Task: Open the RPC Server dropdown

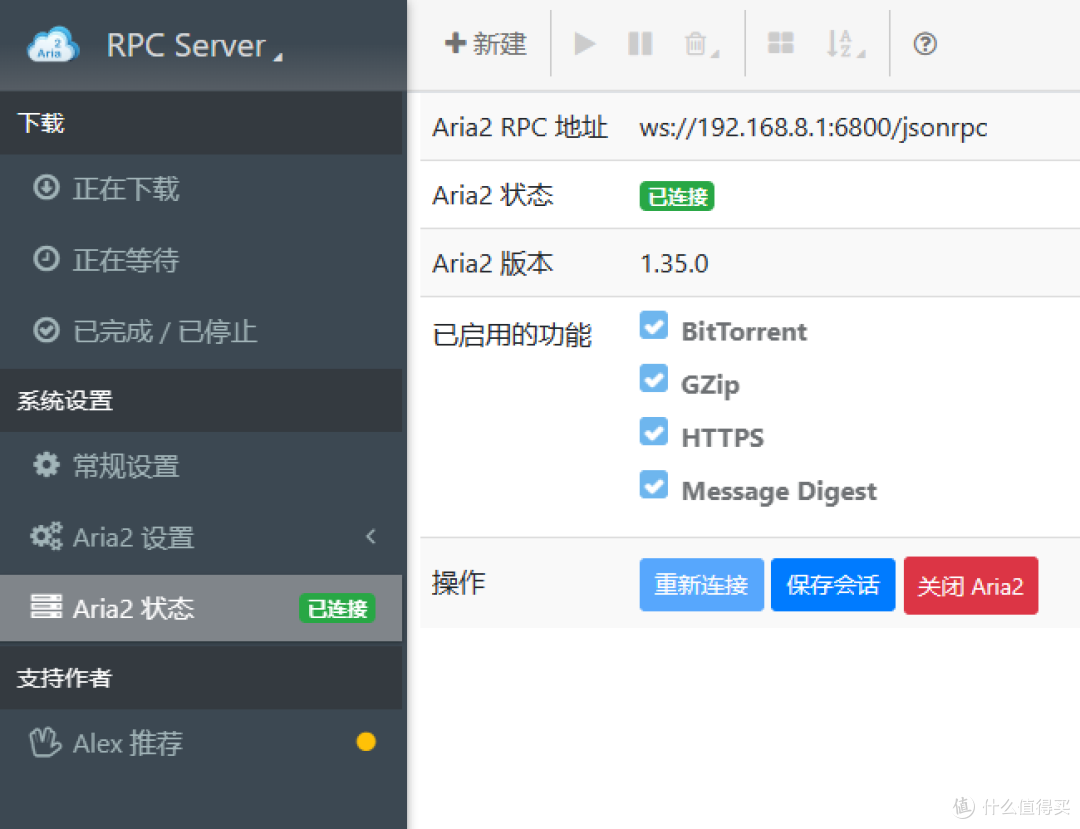Action: [x=194, y=46]
